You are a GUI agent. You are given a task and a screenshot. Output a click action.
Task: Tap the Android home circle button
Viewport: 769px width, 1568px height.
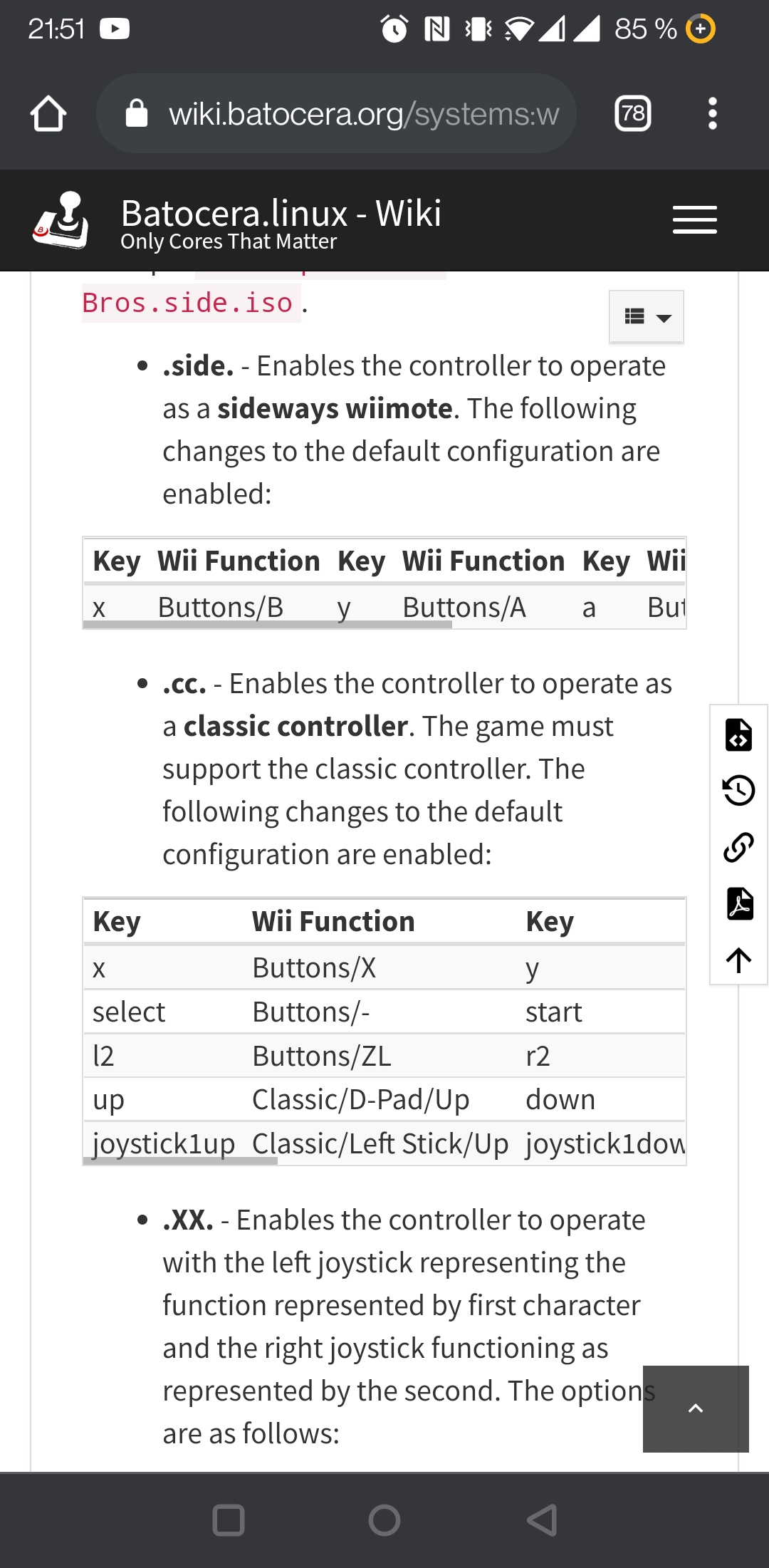(384, 1520)
